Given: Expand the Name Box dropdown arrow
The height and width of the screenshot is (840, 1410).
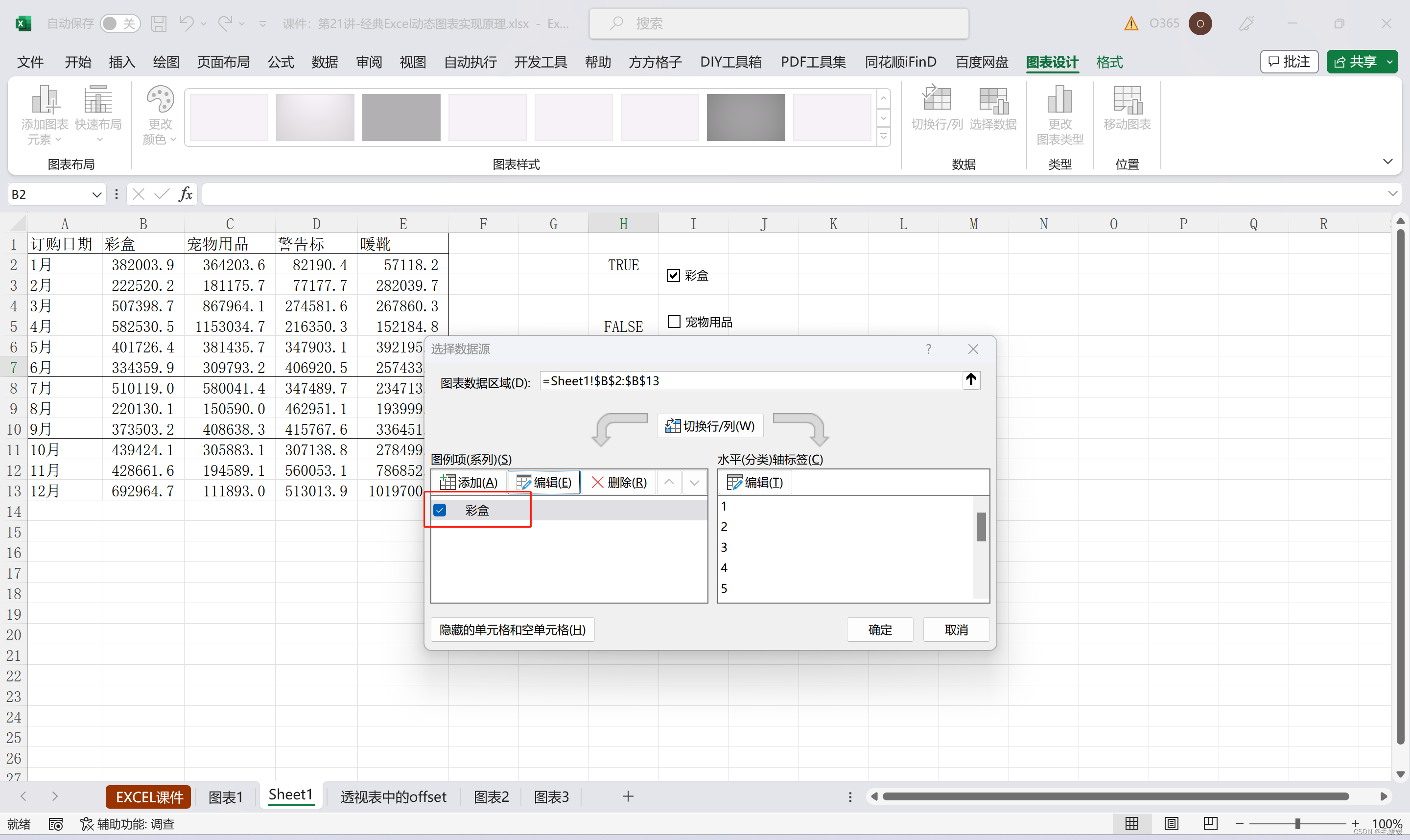Looking at the screenshot, I should click(97, 195).
